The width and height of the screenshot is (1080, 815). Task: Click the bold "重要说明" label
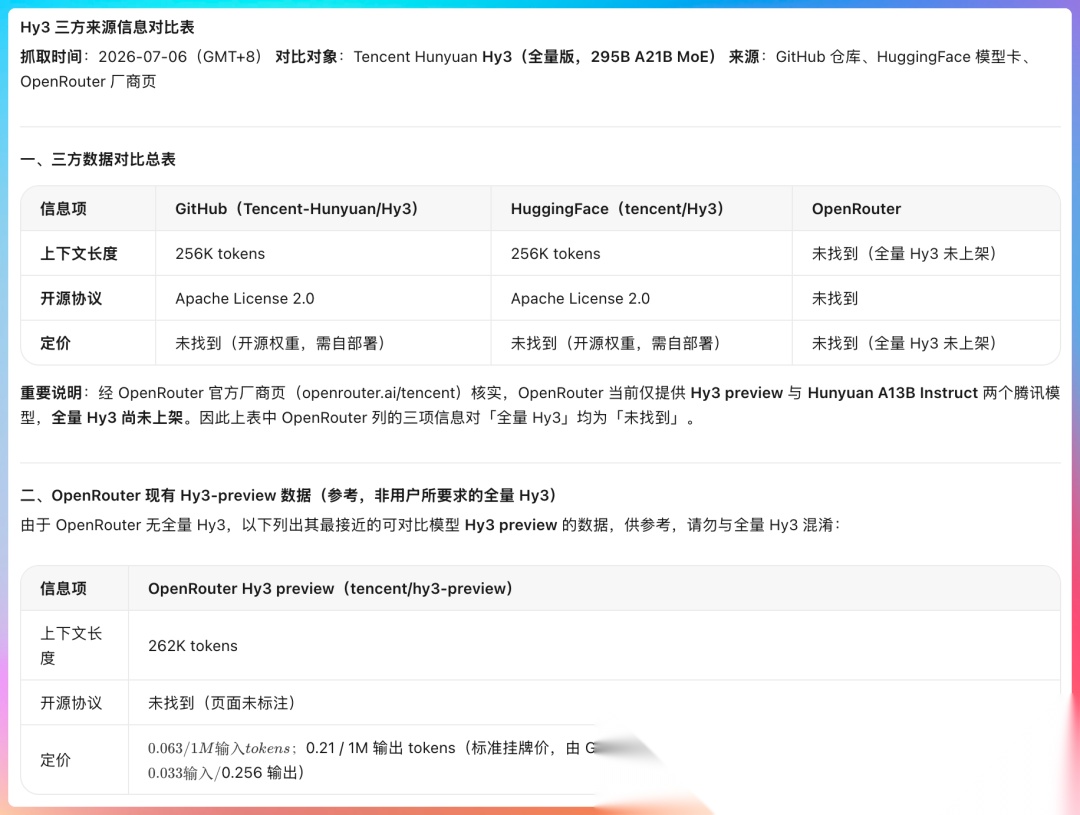click(x=51, y=393)
